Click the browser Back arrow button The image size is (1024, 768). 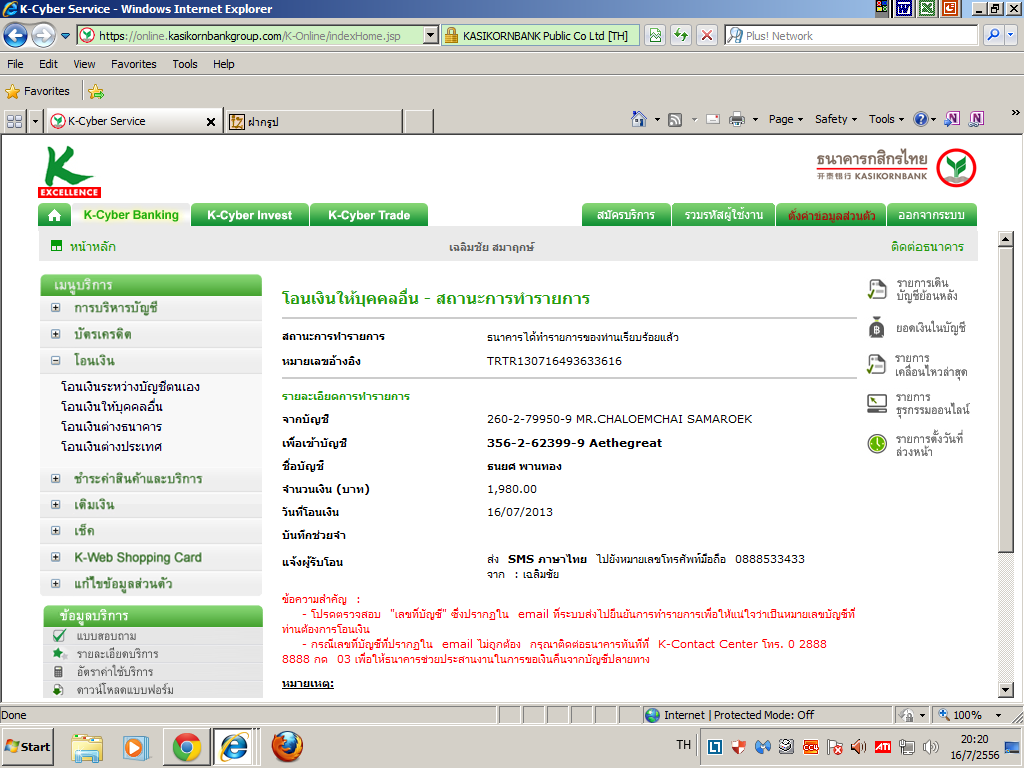pyautogui.click(x=16, y=35)
